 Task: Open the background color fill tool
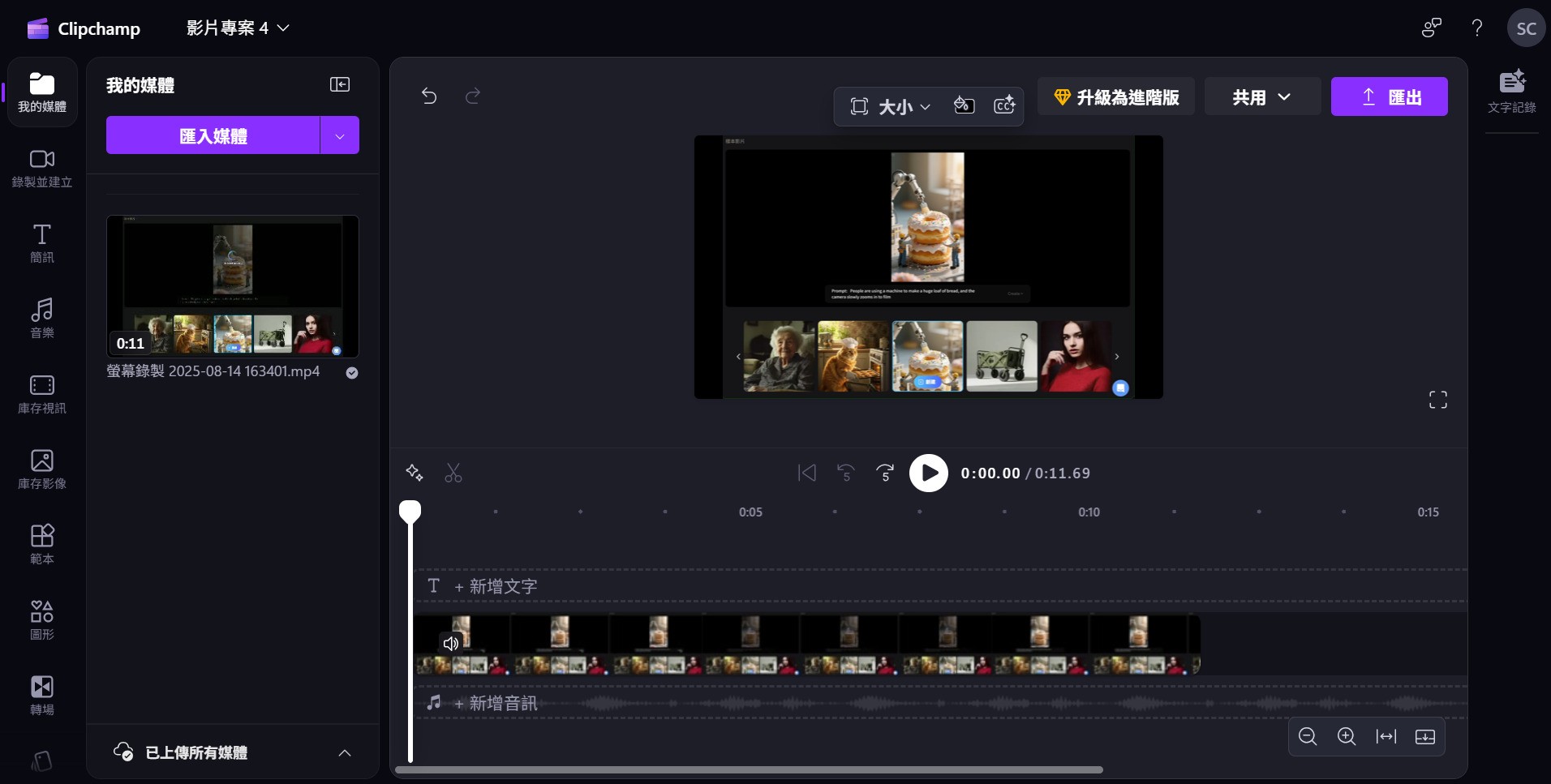[965, 106]
